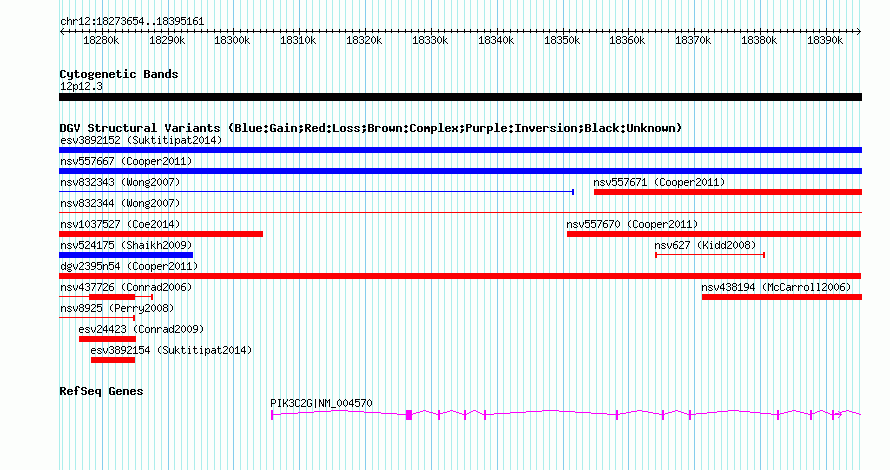The image size is (890, 470).
Task: Click the red bar under esv24423
Action: tap(107, 339)
